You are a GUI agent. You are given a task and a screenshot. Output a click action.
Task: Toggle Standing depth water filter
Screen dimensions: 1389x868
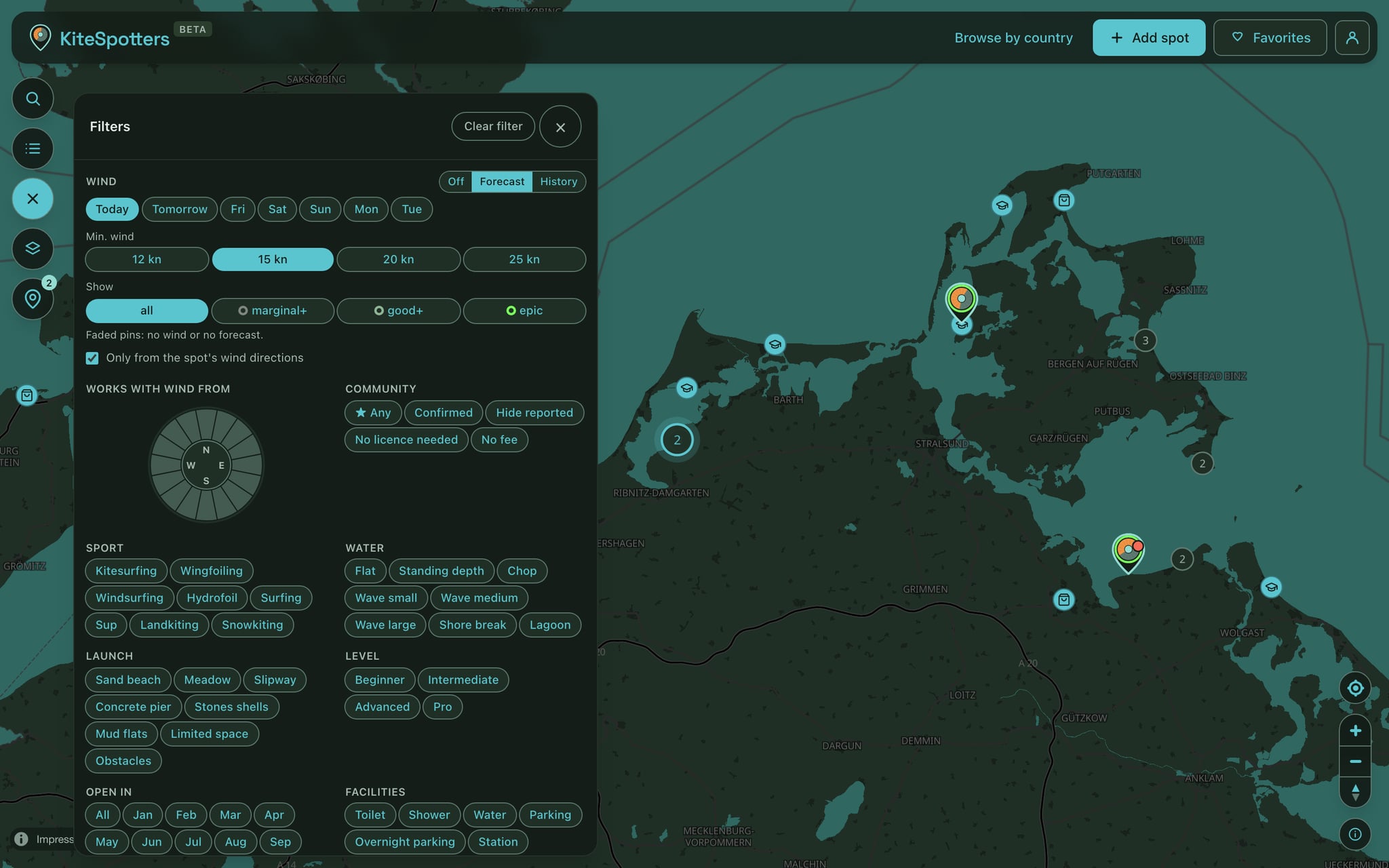442,571
